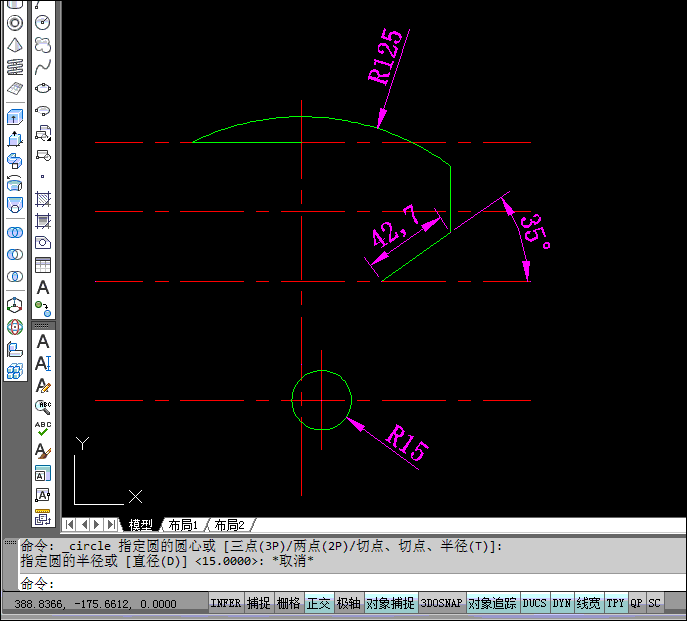Switch to the 布局2 layout tab
This screenshot has height=621, width=687.
tap(230, 524)
